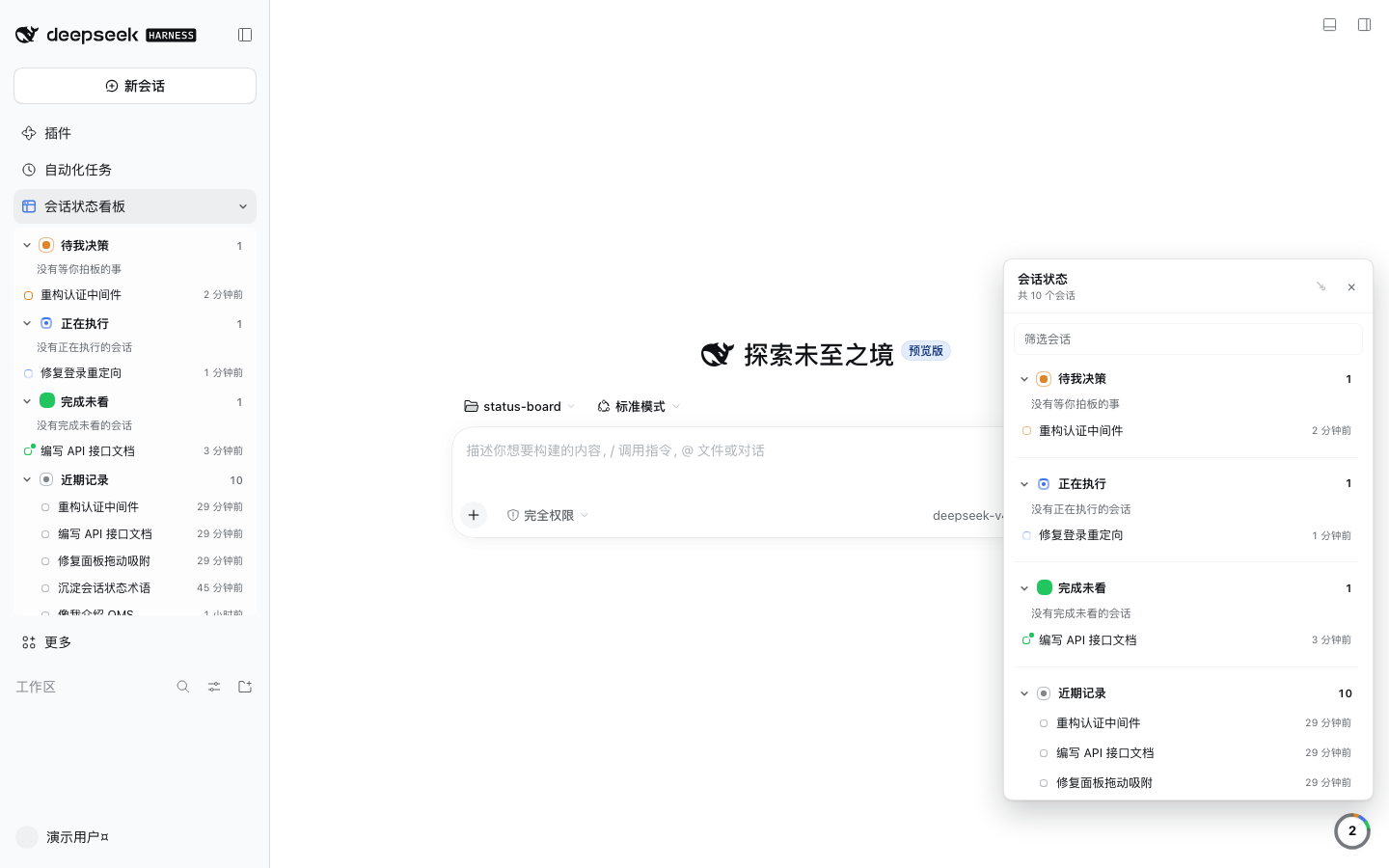The height and width of the screenshot is (868, 1389).
Task: Collapse the 完成未看 group in the sidebar
Action: click(27, 401)
